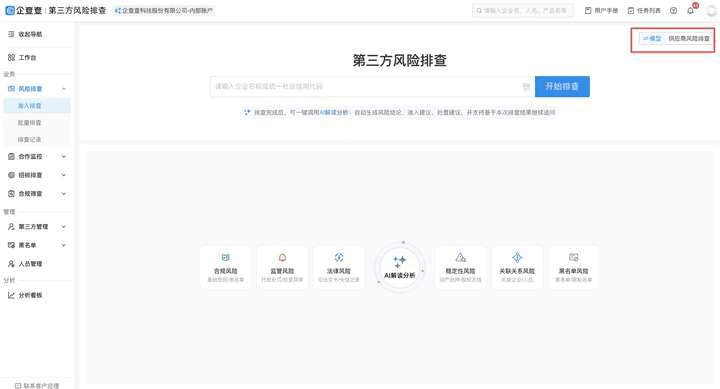Click the 稳定性风险 card

tap(461, 267)
